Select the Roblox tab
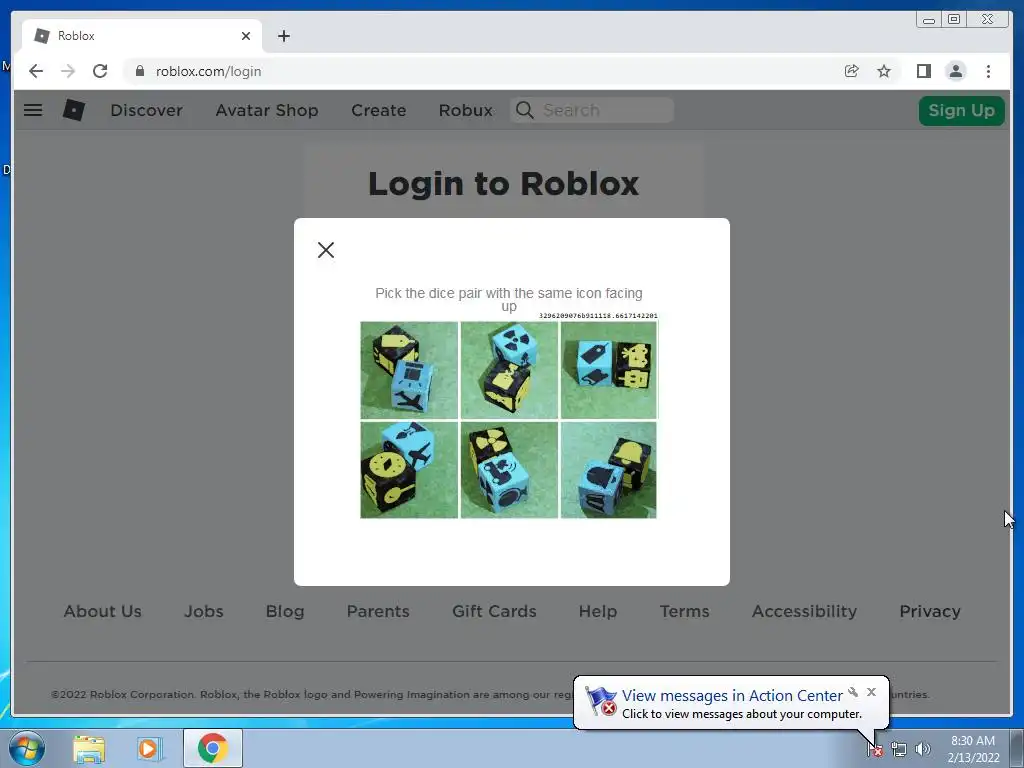 coord(142,36)
